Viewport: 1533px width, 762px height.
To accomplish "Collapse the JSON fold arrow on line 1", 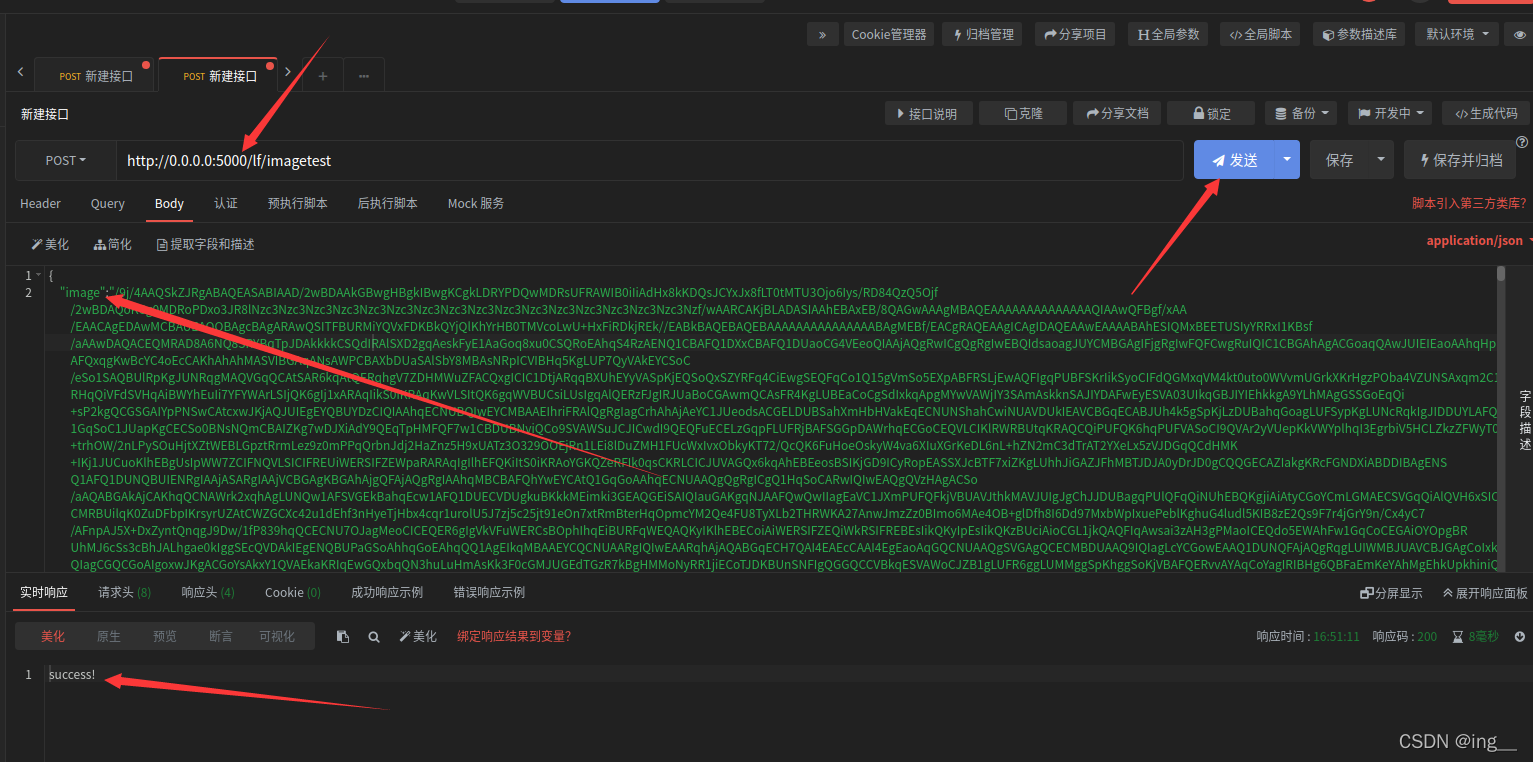I will click(38, 275).
